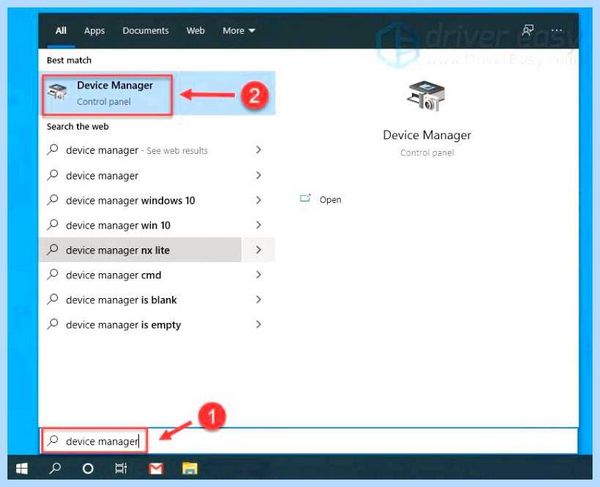
Task: Select the Web filter tab
Action: tap(196, 31)
